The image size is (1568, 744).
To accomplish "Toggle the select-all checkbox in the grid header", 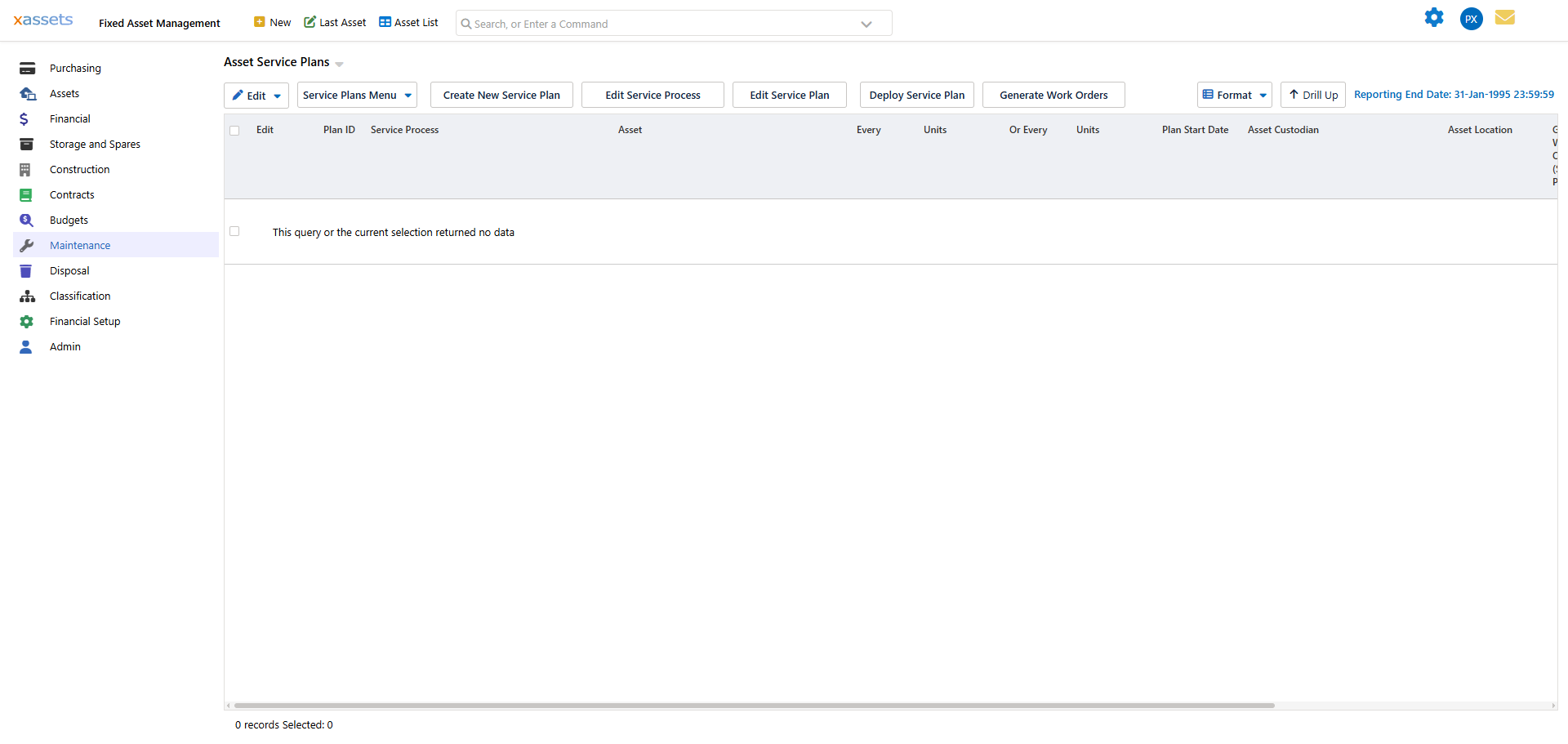I will pos(234,130).
